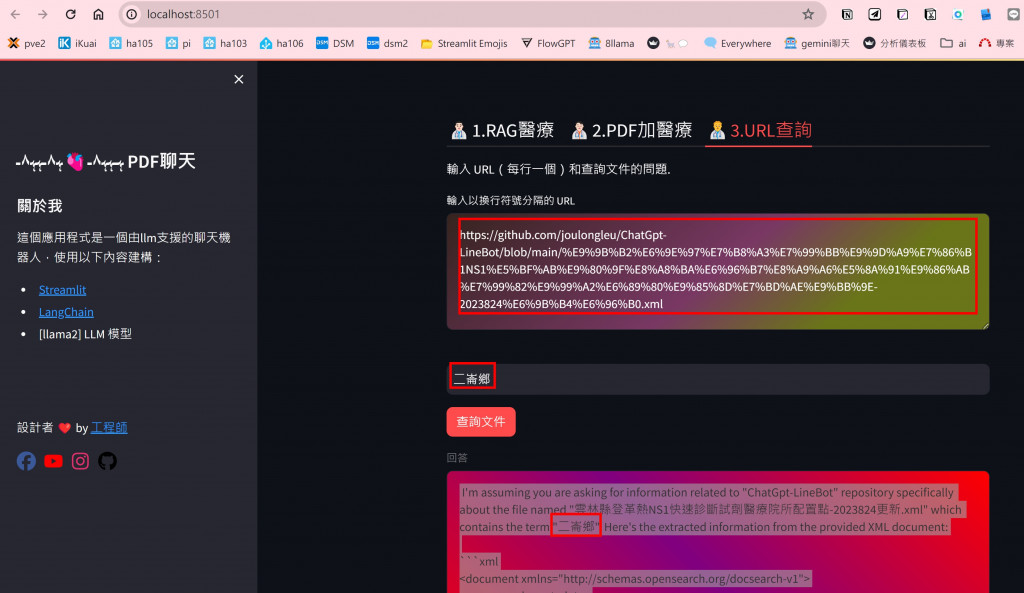1024x593 pixels.
Task: Switch to the 1.RAG醫療 tab
Action: (502, 131)
